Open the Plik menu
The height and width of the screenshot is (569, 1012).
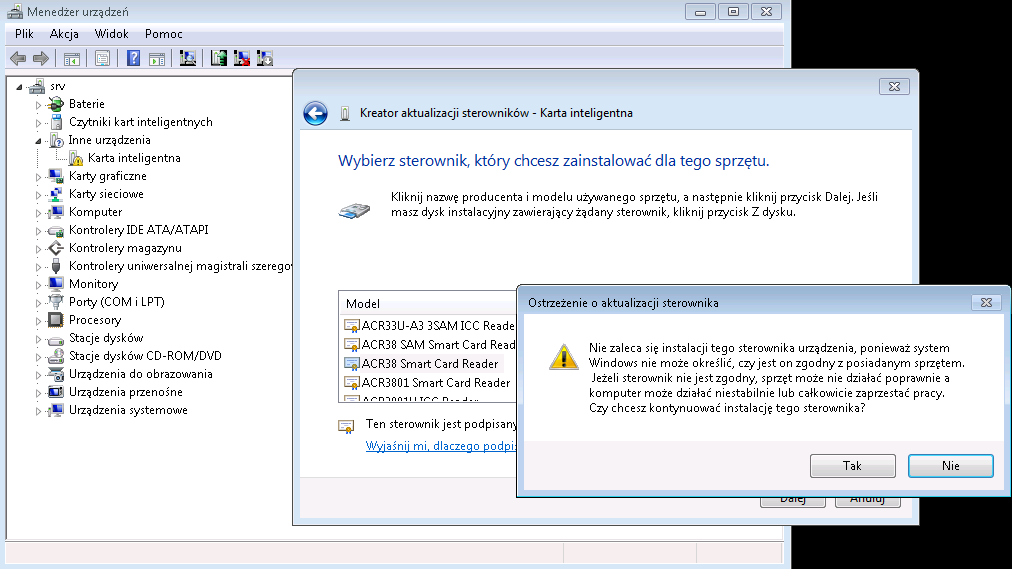pyautogui.click(x=25, y=34)
